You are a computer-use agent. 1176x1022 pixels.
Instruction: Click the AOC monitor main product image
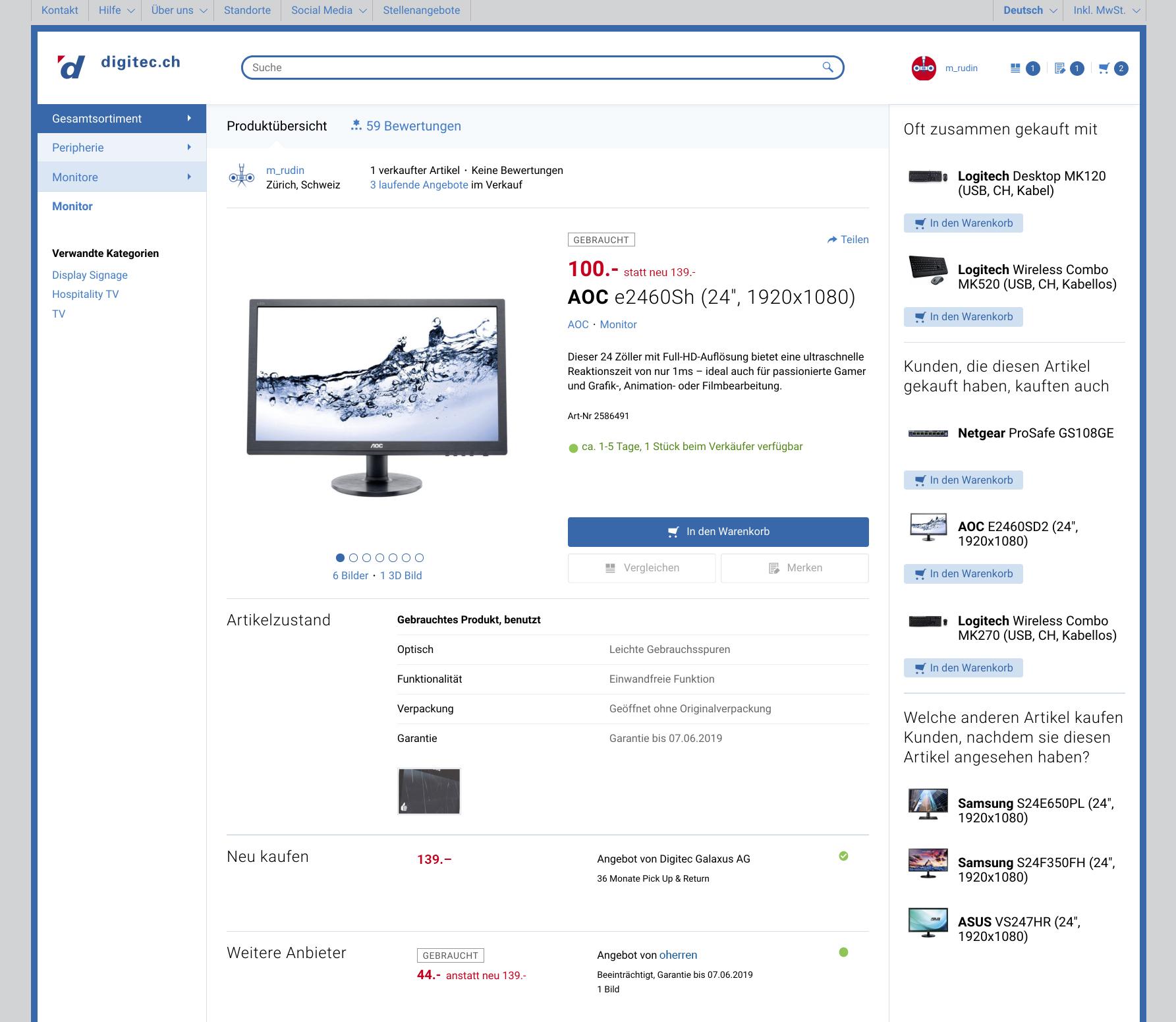(x=377, y=397)
